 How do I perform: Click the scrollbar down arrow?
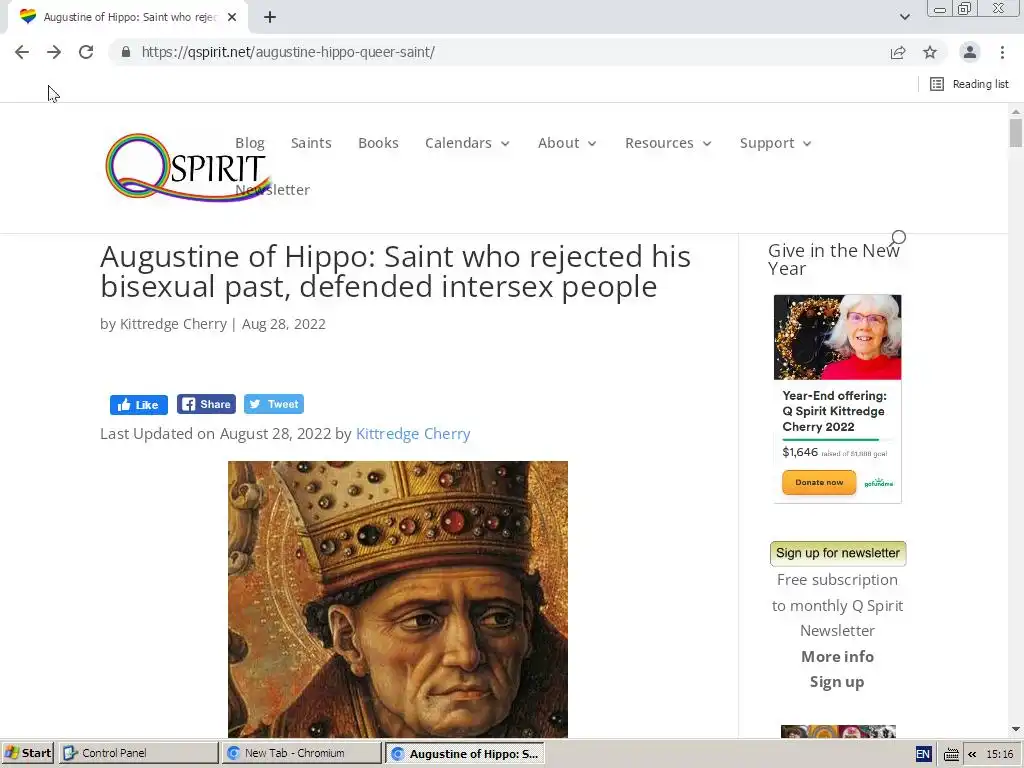point(1016,729)
